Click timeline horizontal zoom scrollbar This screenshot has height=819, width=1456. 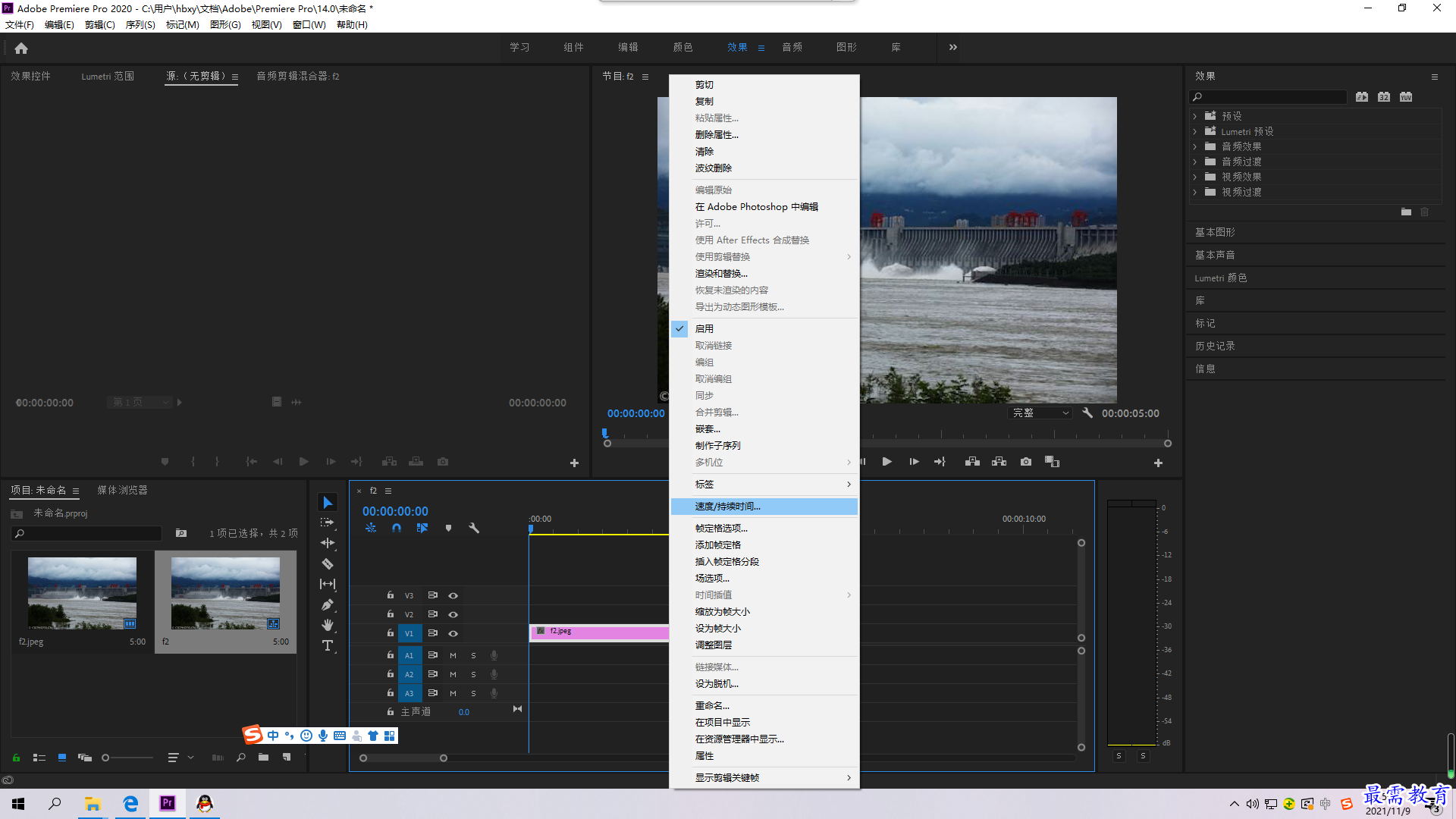click(x=403, y=758)
